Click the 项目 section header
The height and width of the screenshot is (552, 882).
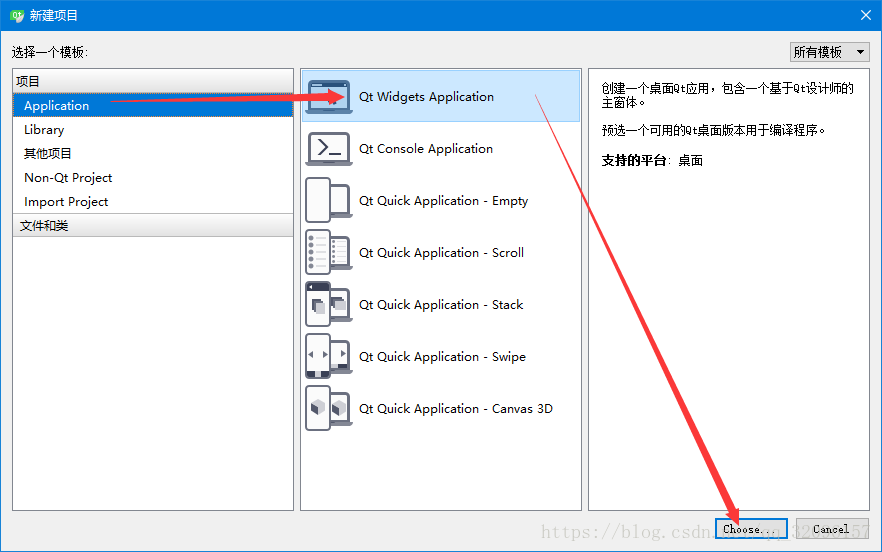pos(153,82)
